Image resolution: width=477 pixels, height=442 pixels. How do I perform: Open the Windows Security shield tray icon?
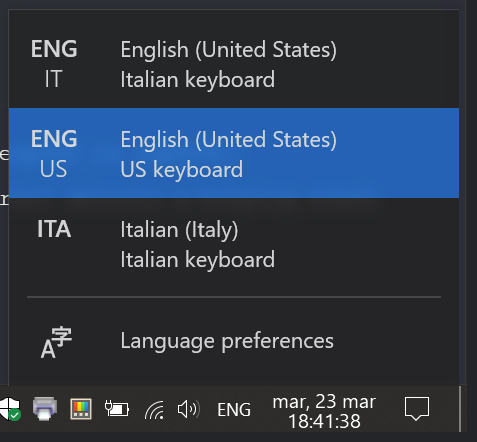point(10,409)
